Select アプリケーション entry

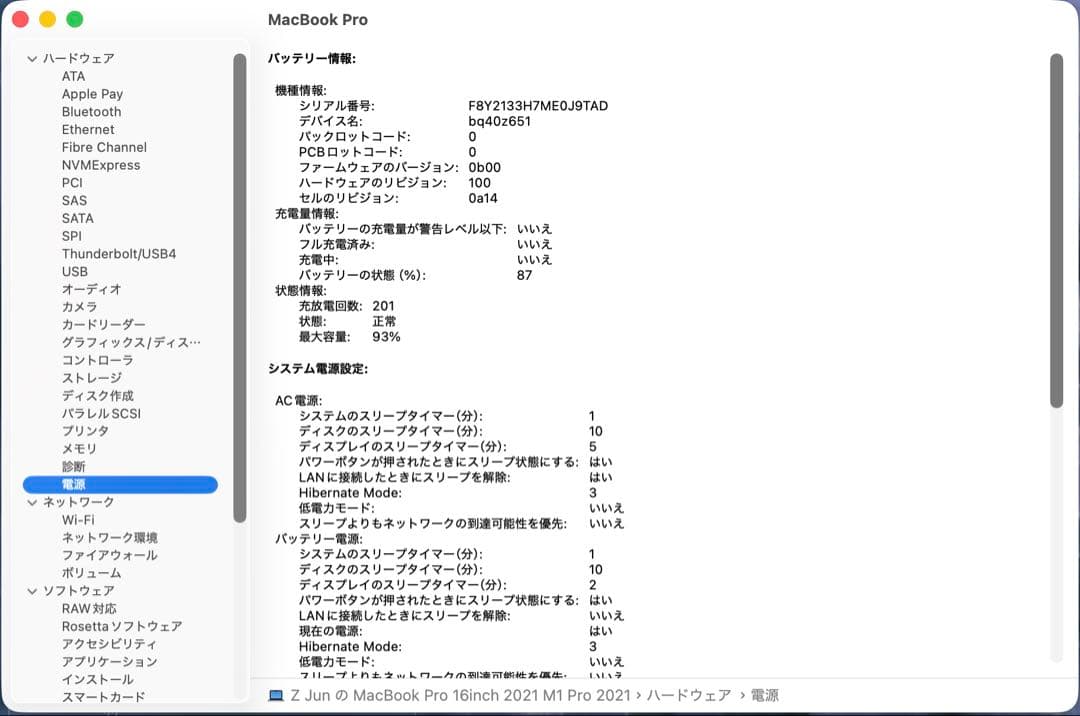(x=110, y=662)
